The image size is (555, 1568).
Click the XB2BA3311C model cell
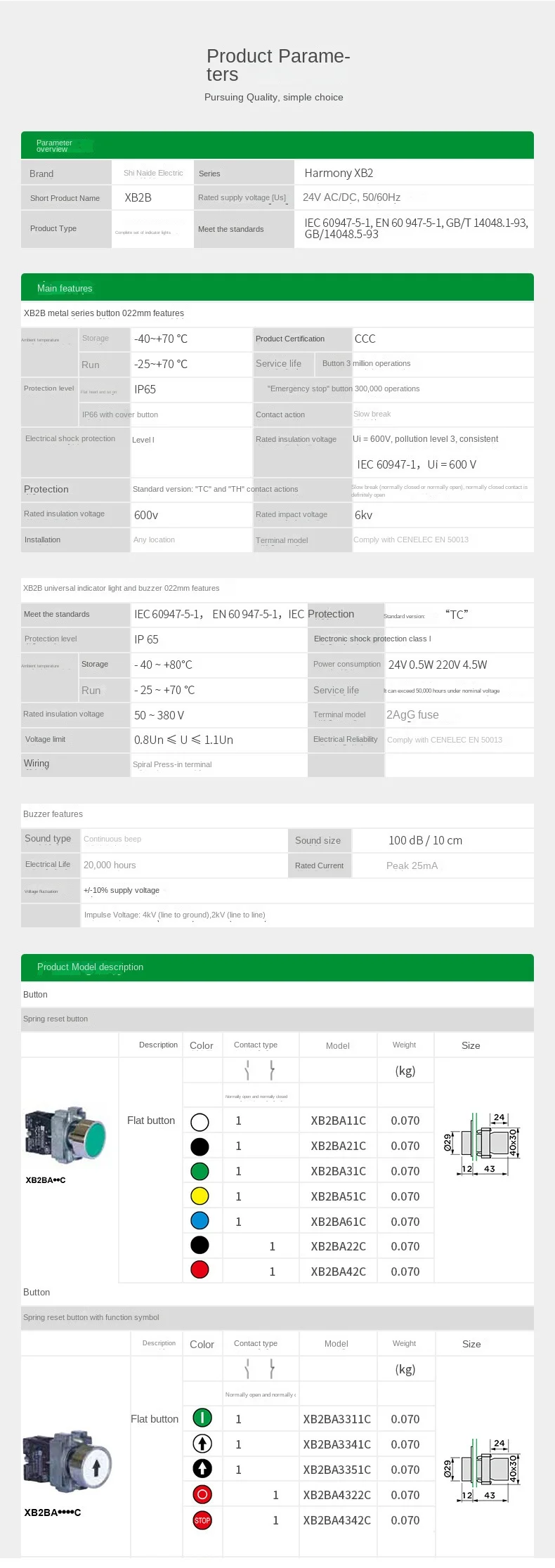click(337, 1419)
